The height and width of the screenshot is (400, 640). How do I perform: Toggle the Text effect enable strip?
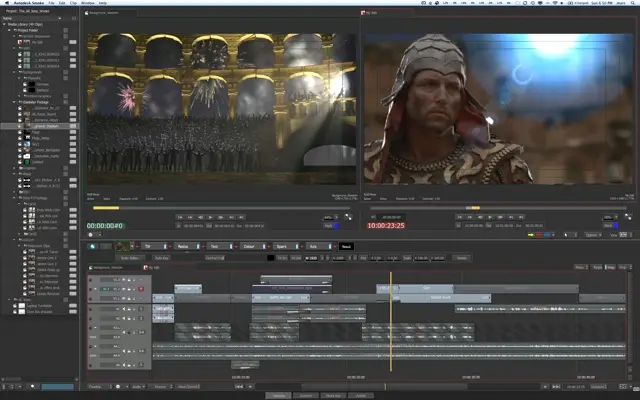pos(231,246)
